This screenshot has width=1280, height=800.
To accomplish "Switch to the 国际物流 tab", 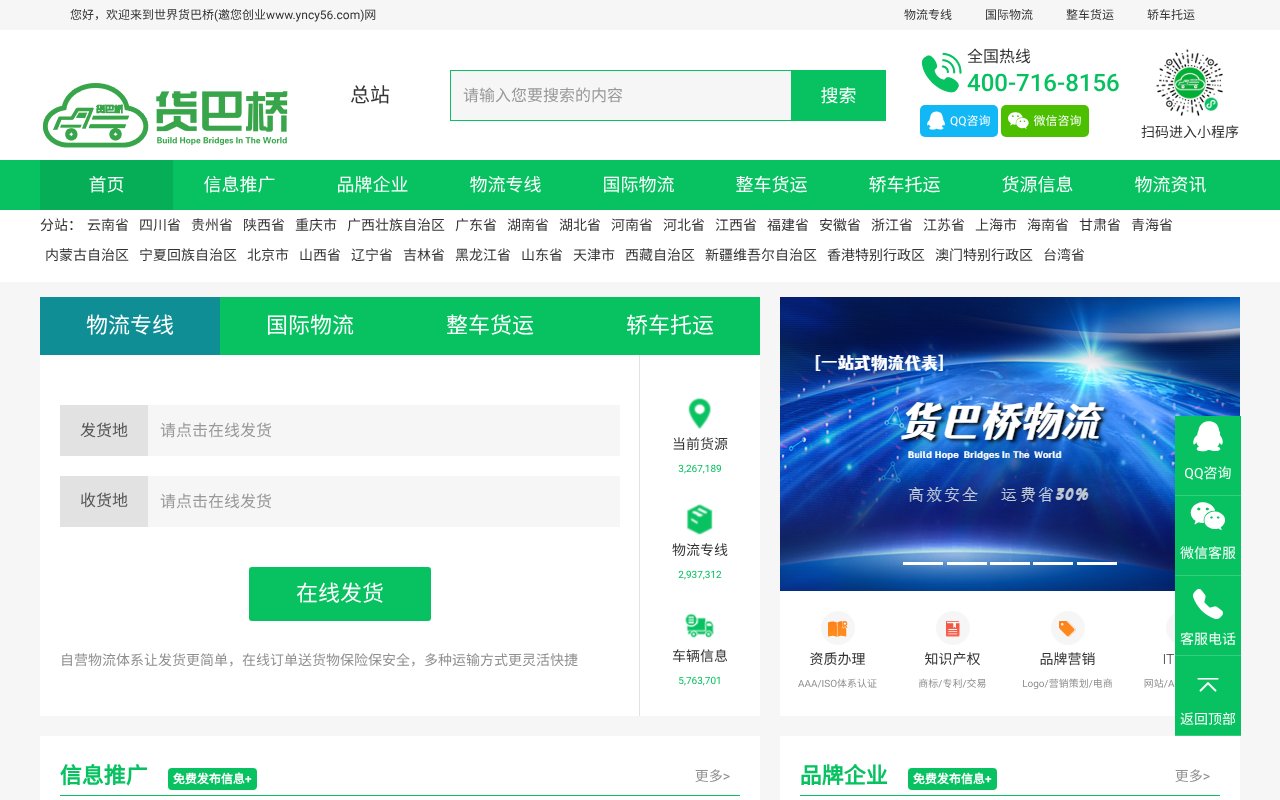I will 310,325.
